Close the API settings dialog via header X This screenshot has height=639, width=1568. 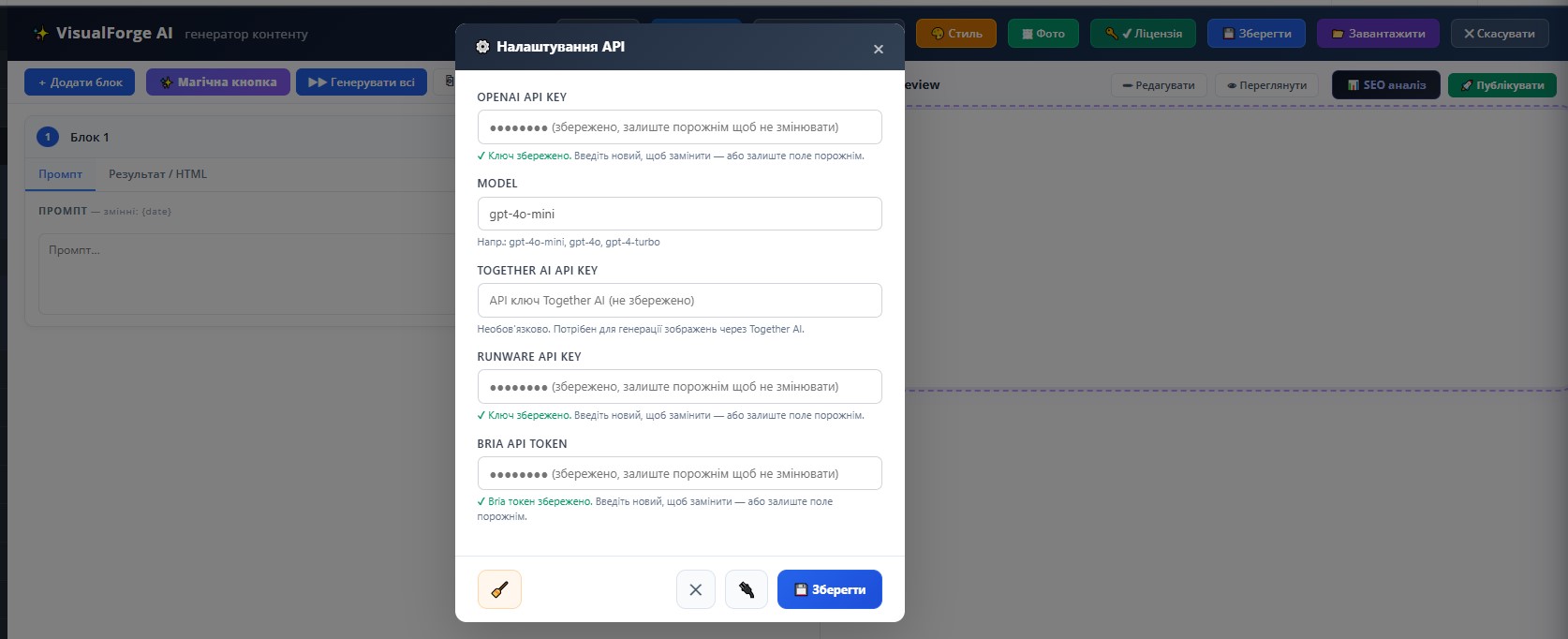879,49
